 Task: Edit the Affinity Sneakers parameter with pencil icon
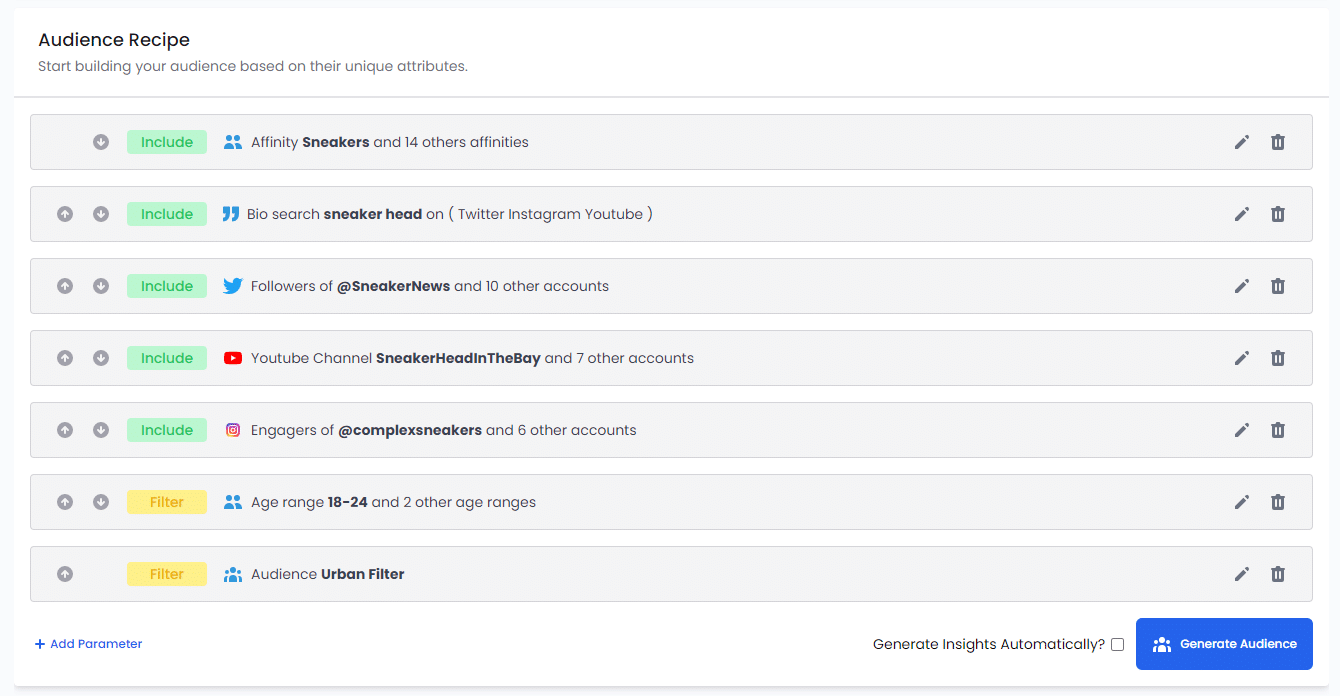(1242, 142)
